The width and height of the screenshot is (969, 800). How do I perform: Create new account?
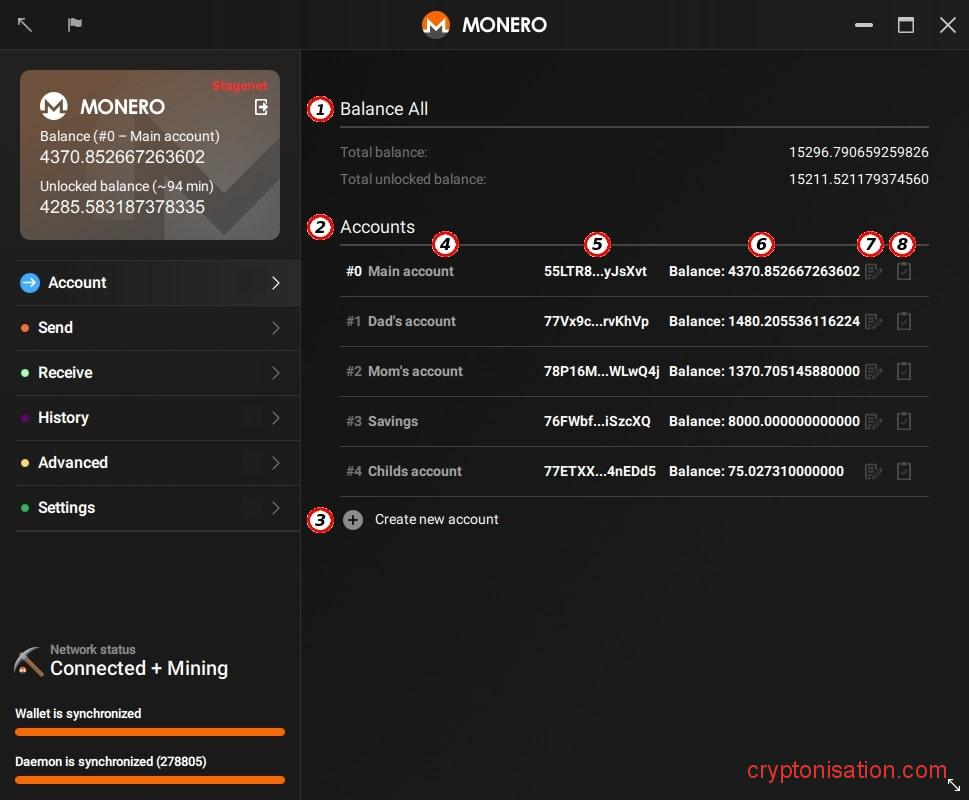436,519
